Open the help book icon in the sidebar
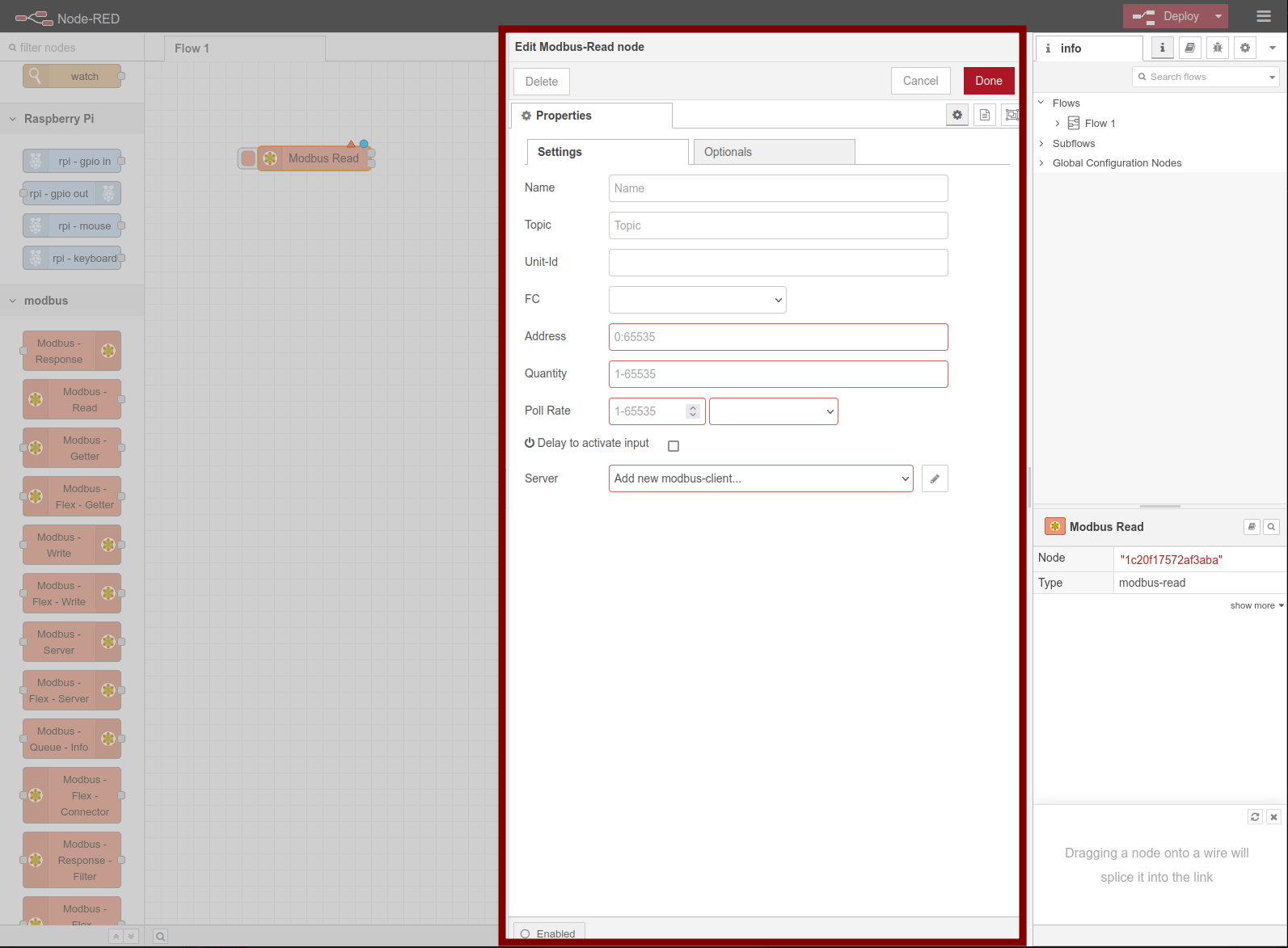Viewport: 1288px width, 948px height. click(1190, 48)
